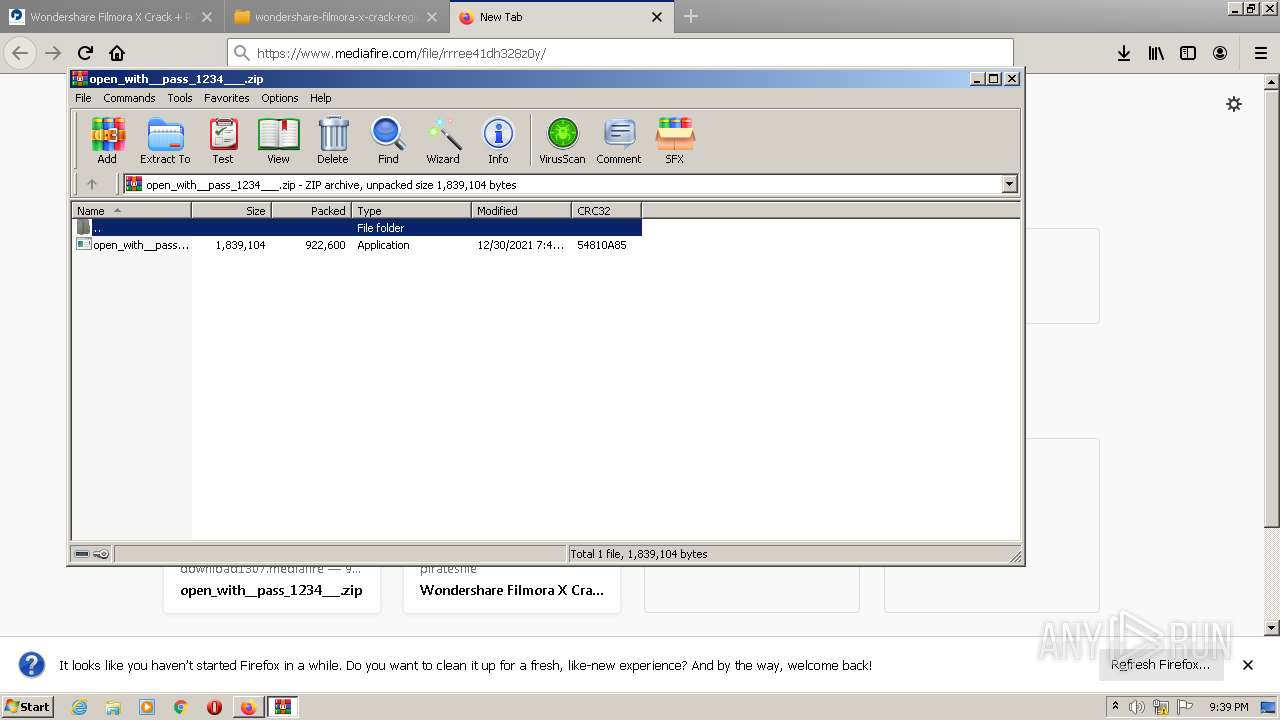Open a new Firefox tab
Screen dimensions: 1280x720
[691, 16]
